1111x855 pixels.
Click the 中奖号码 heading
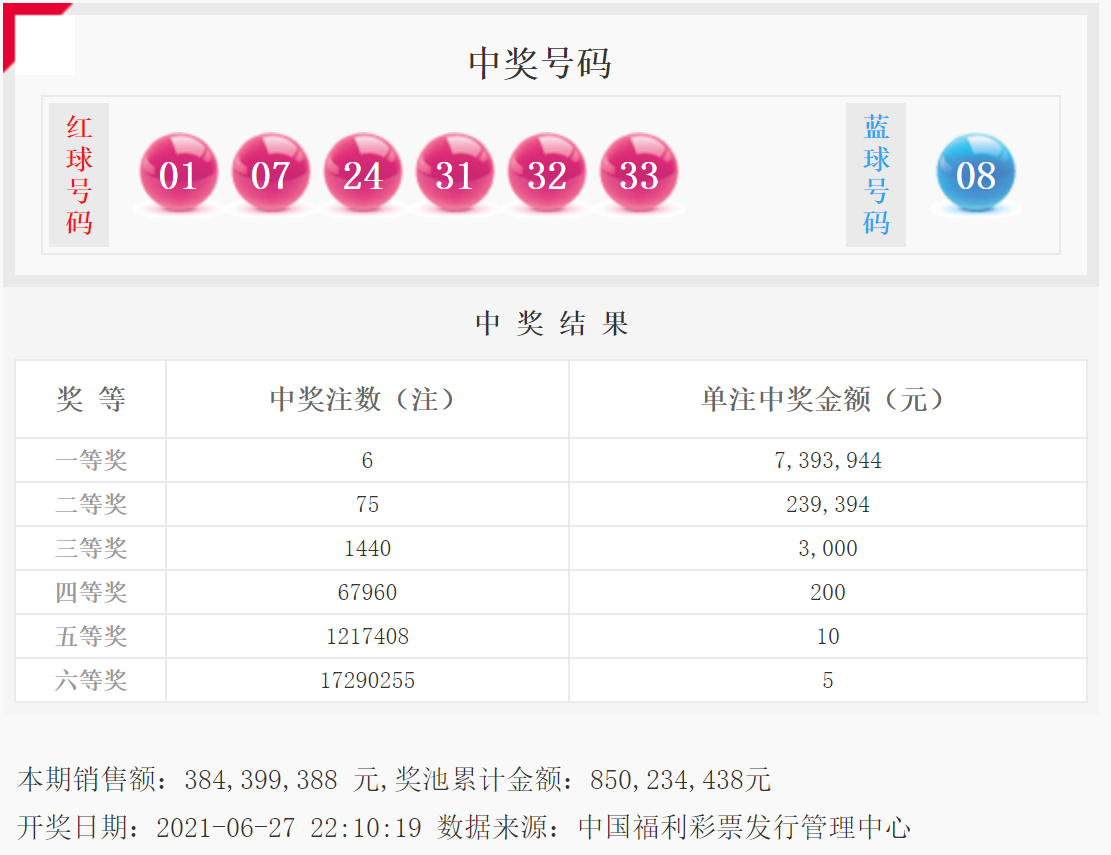(540, 63)
